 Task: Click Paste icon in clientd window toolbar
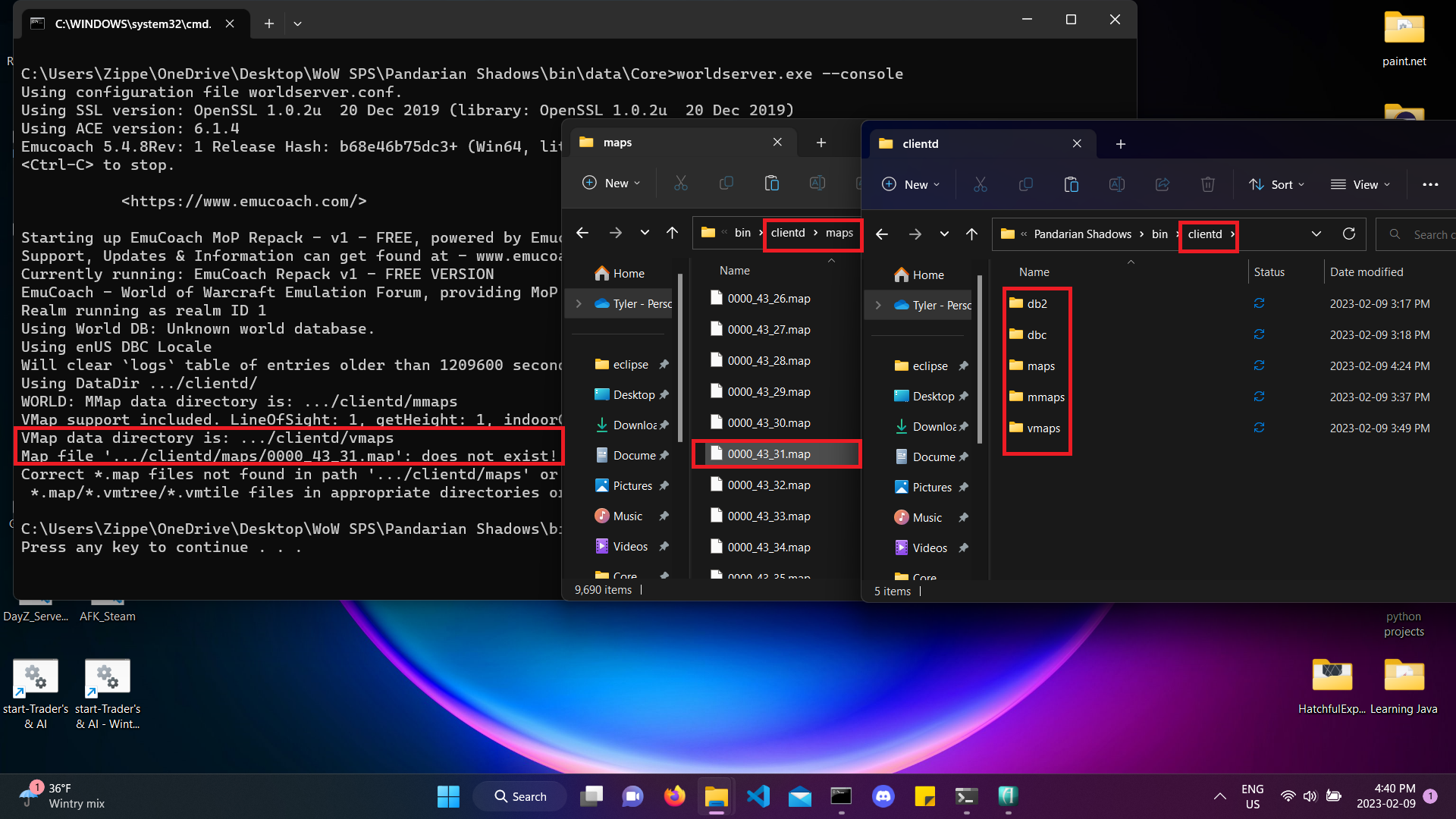coord(1072,184)
